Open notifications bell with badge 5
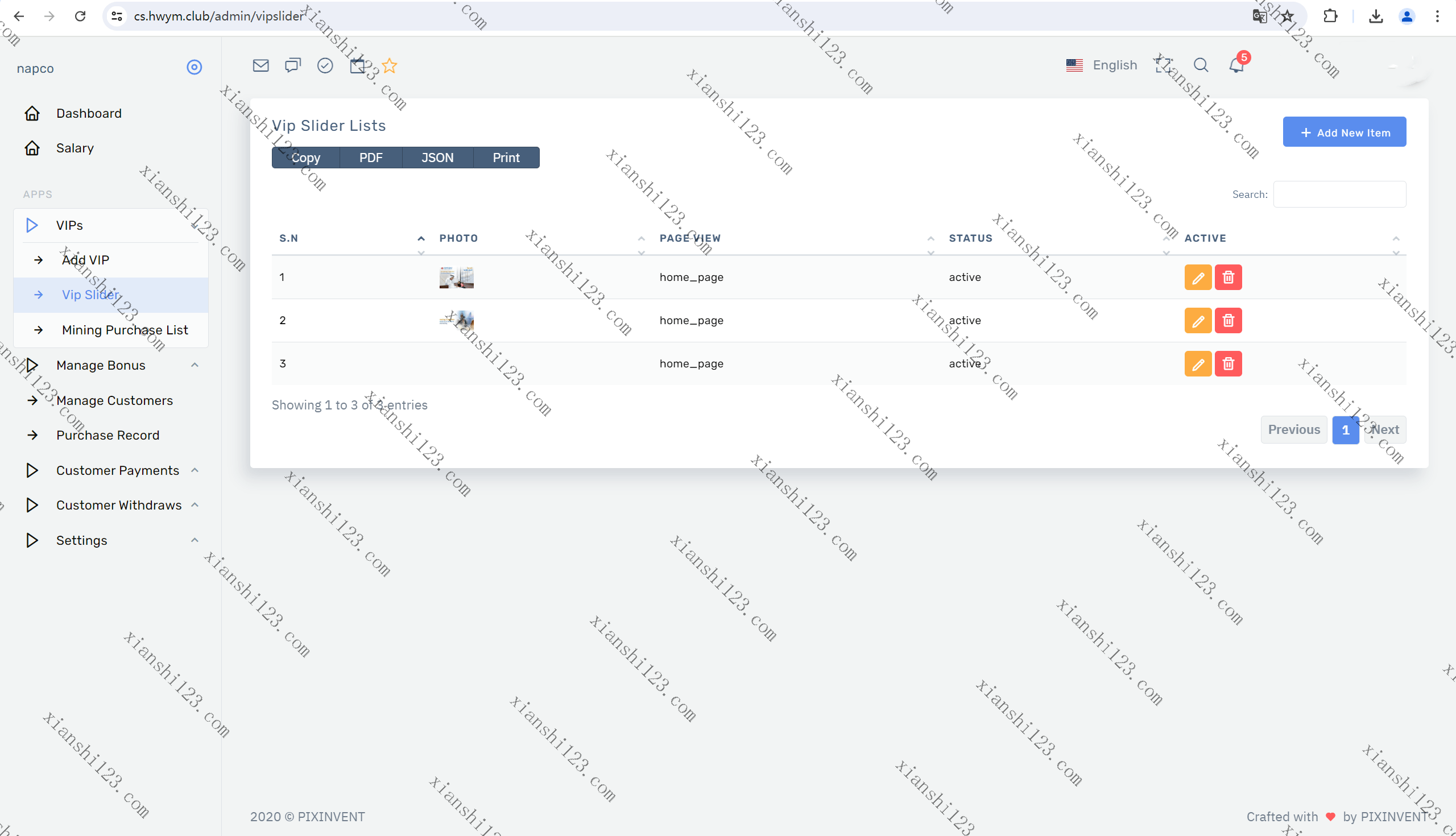1456x836 pixels. point(1236,65)
